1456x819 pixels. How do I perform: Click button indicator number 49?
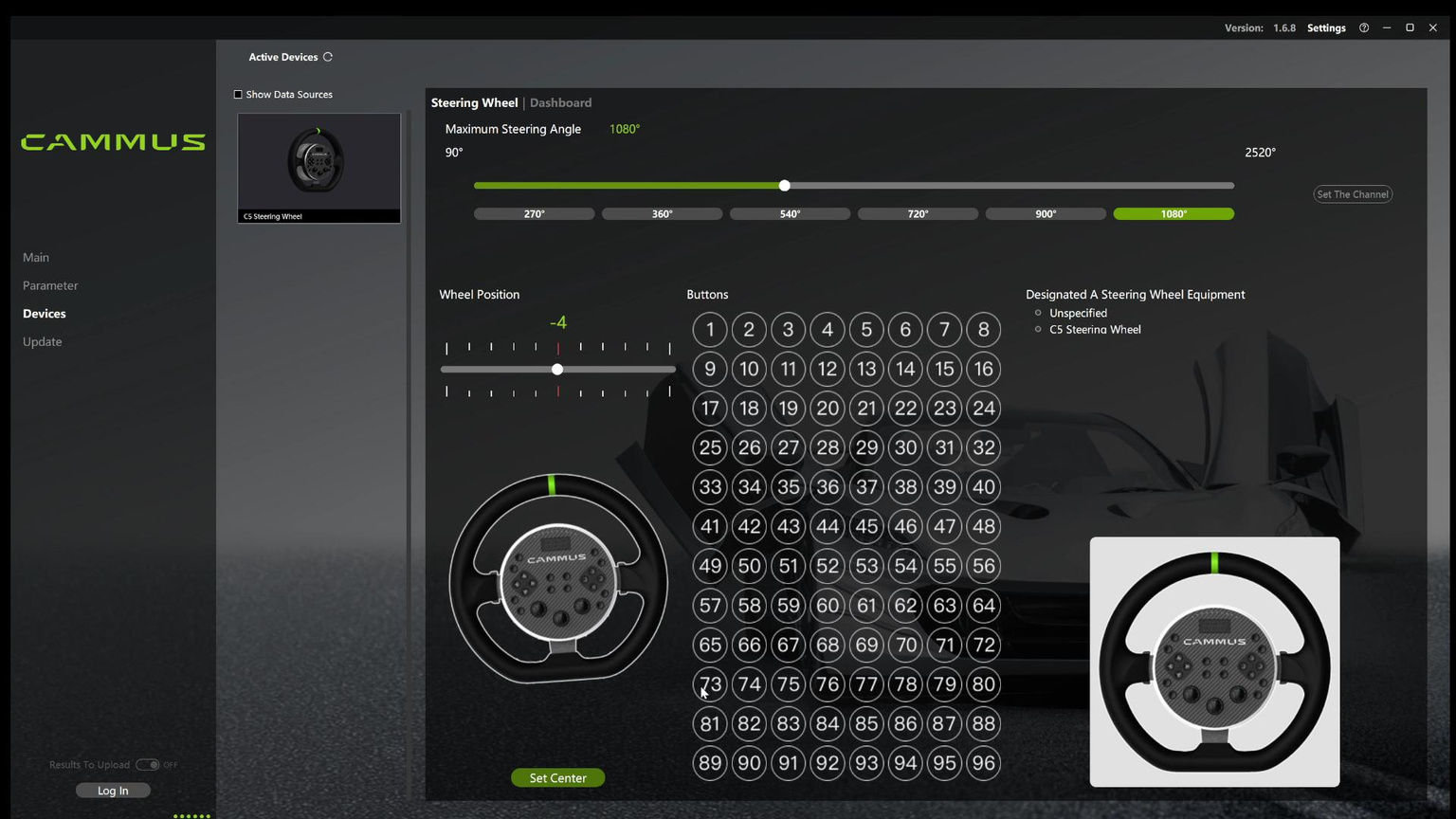tap(710, 566)
